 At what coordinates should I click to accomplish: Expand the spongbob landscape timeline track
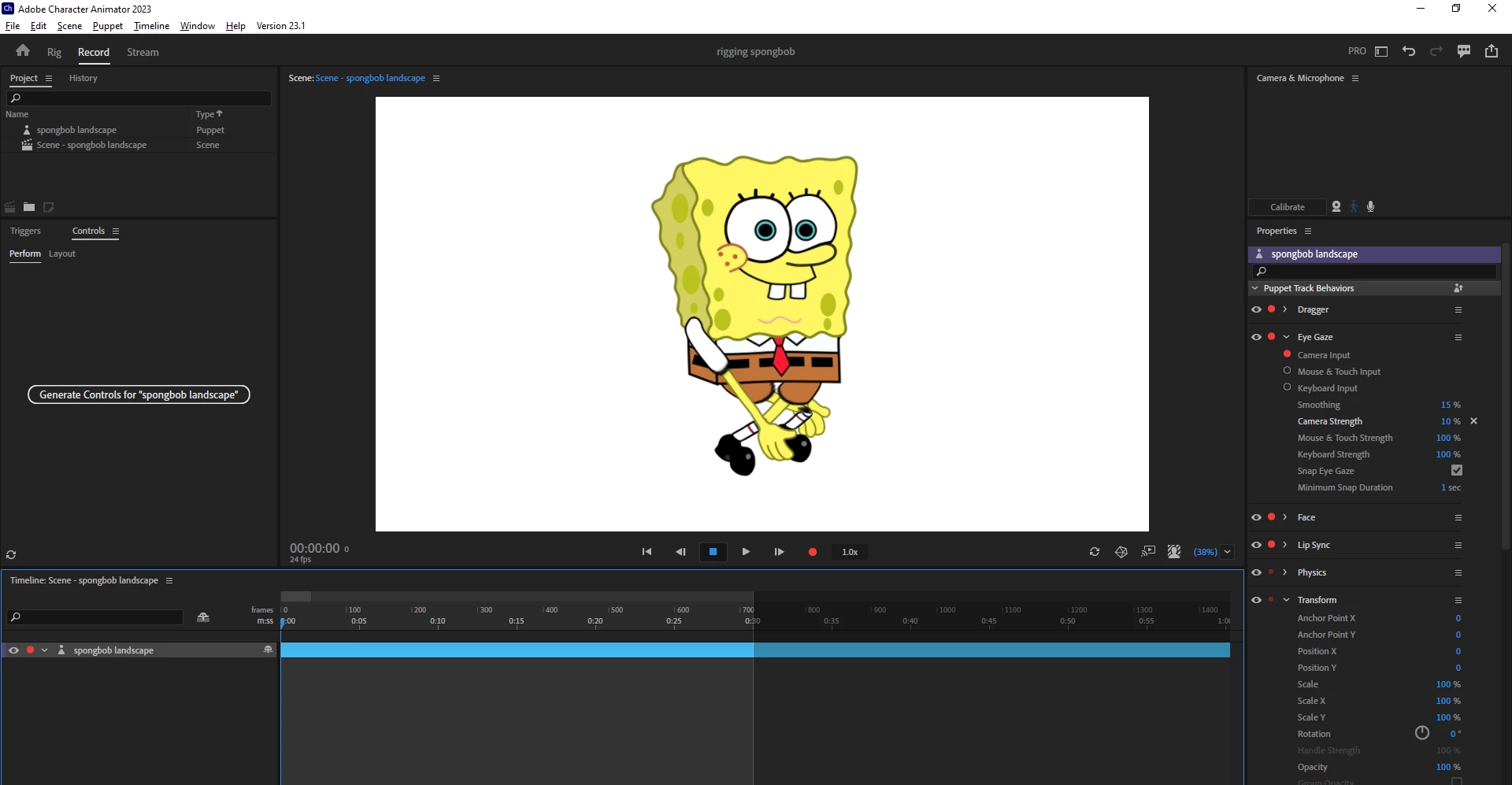pos(44,650)
